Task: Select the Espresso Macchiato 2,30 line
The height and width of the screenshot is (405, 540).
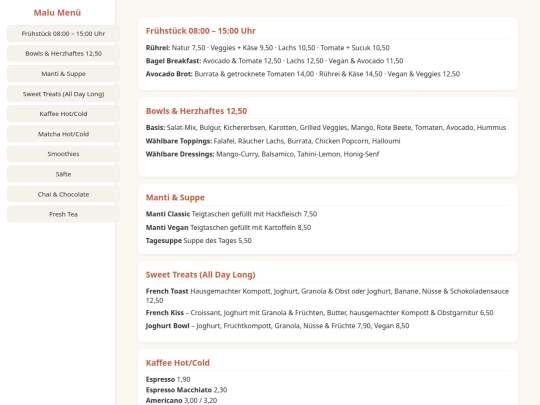Action: [186, 390]
